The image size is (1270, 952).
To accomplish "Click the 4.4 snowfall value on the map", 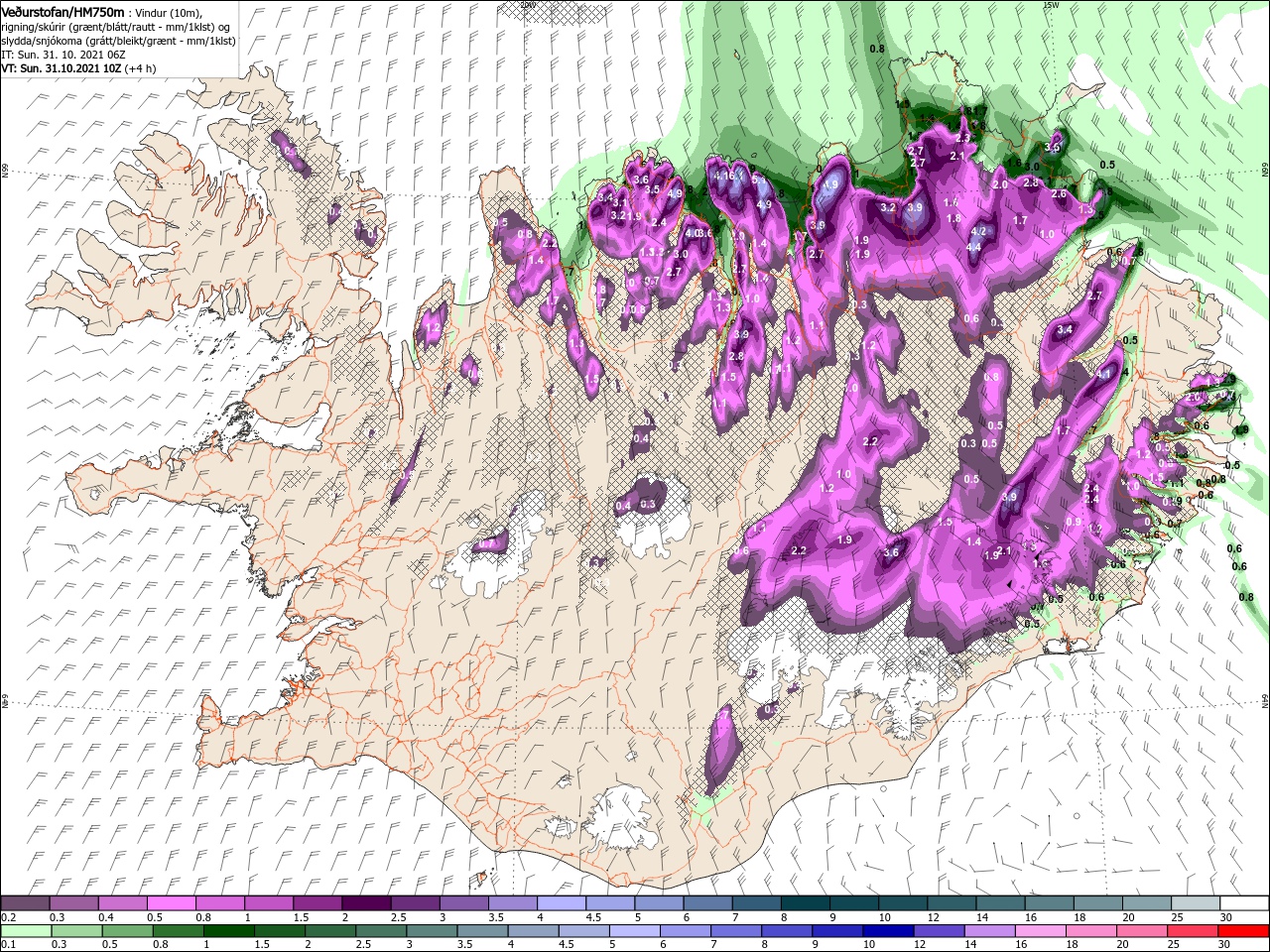I will click(x=974, y=247).
